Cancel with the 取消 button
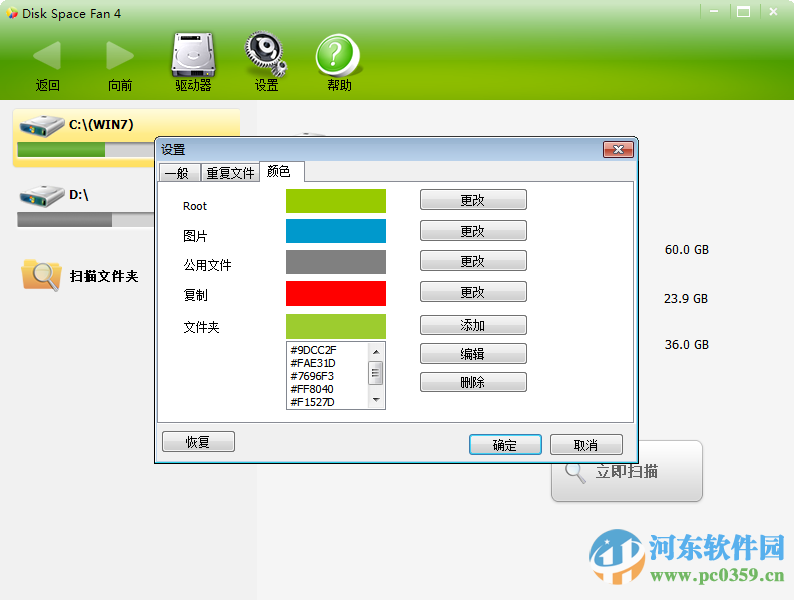The width and height of the screenshot is (794, 600). (586, 445)
